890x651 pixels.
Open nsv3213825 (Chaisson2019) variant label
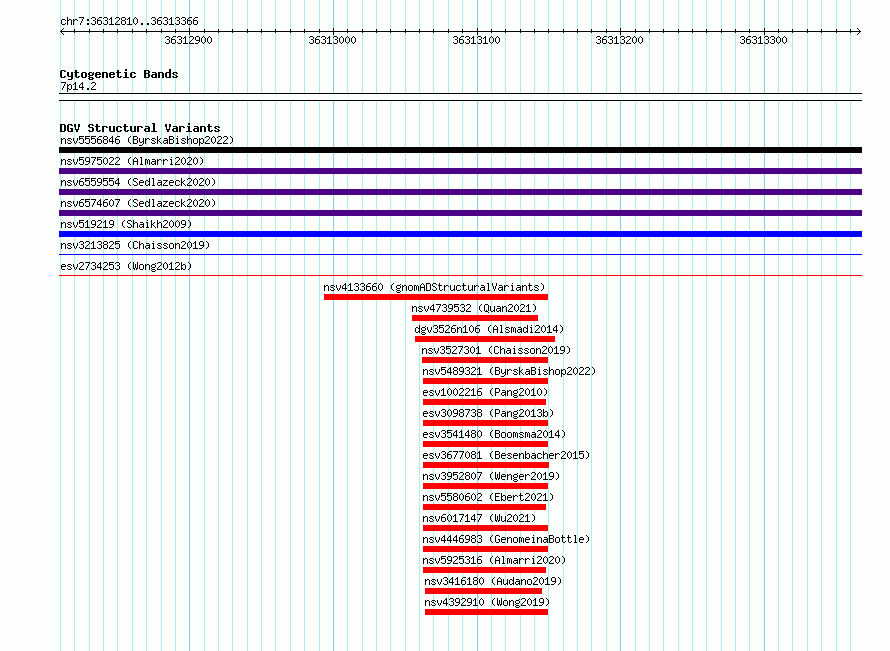(135, 245)
